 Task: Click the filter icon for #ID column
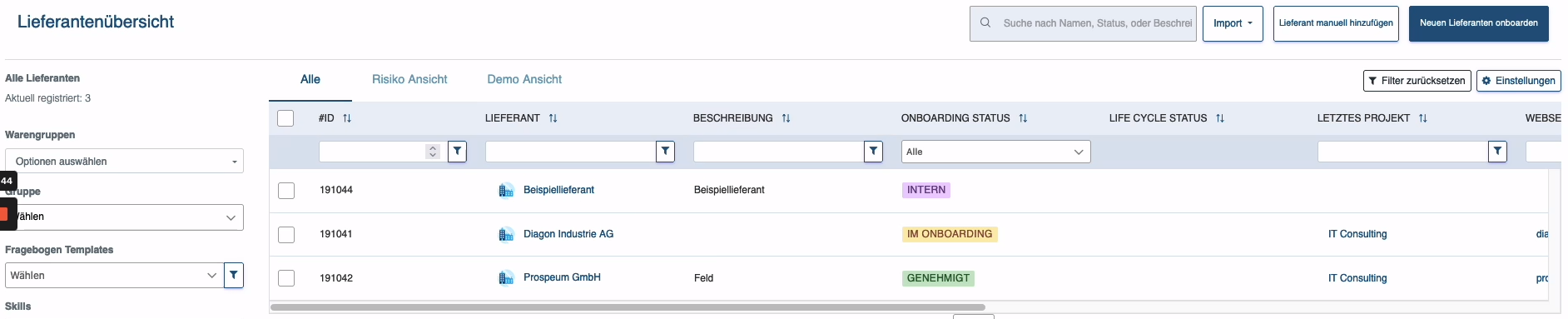pos(457,152)
